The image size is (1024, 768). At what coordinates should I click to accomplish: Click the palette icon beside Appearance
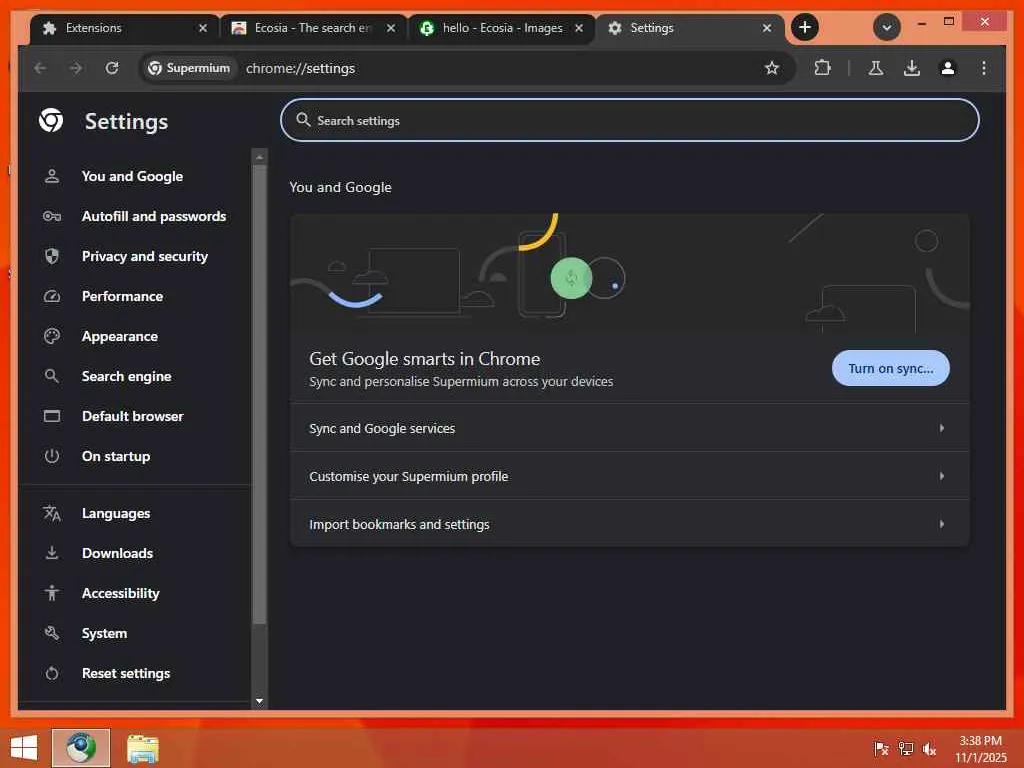coord(52,336)
